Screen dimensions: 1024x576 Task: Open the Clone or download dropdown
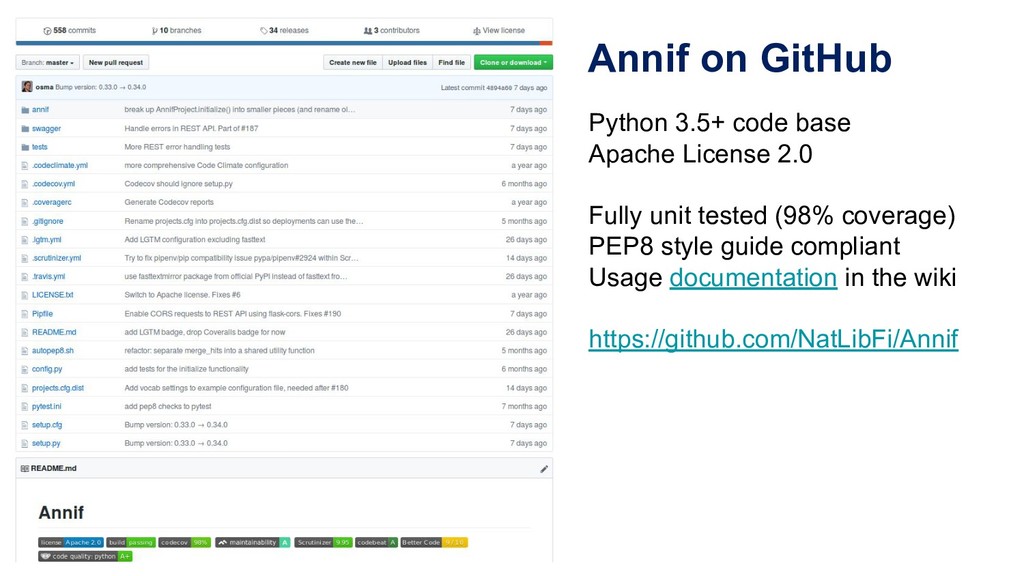[513, 63]
